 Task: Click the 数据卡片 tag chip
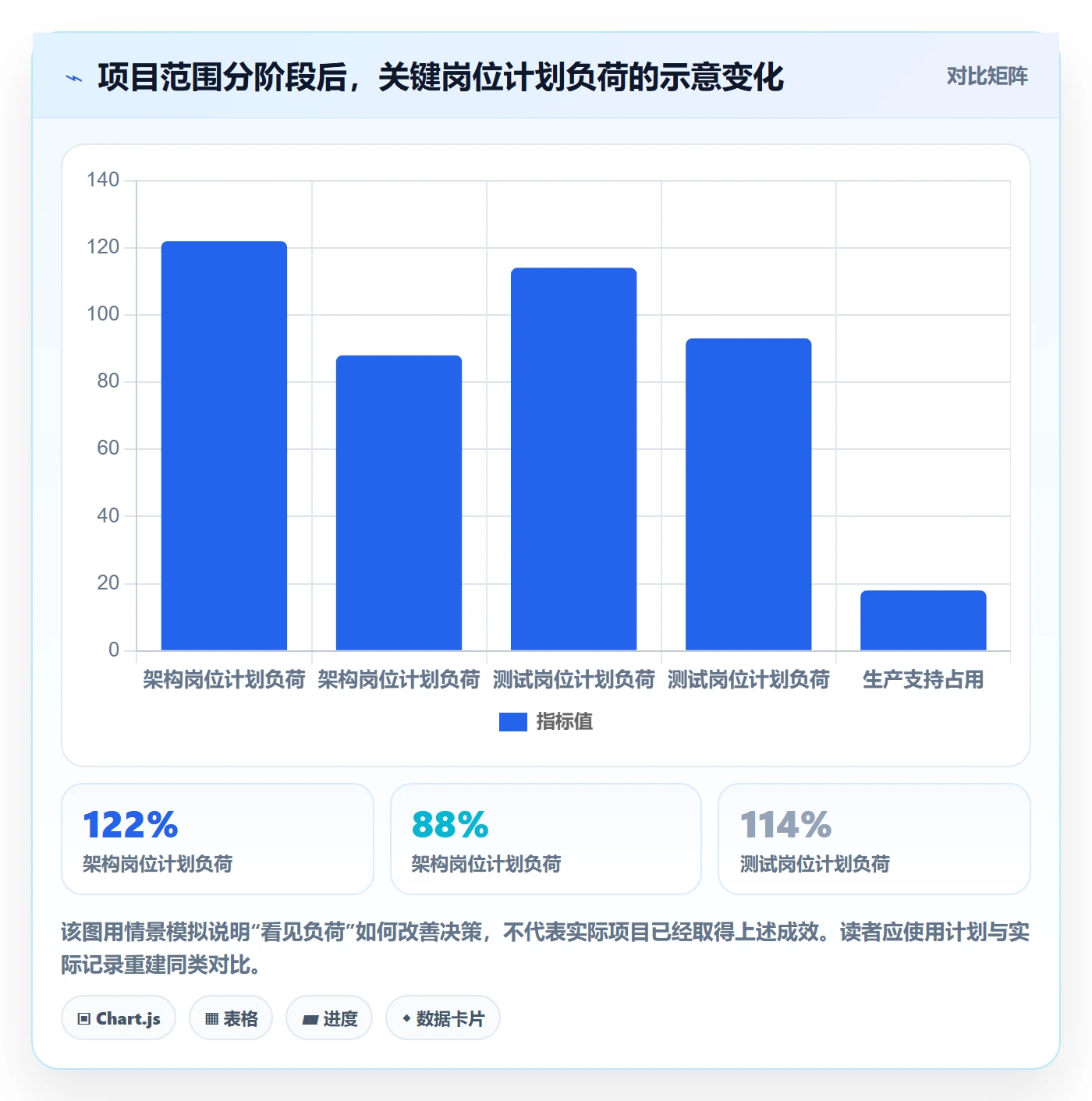click(x=443, y=1018)
